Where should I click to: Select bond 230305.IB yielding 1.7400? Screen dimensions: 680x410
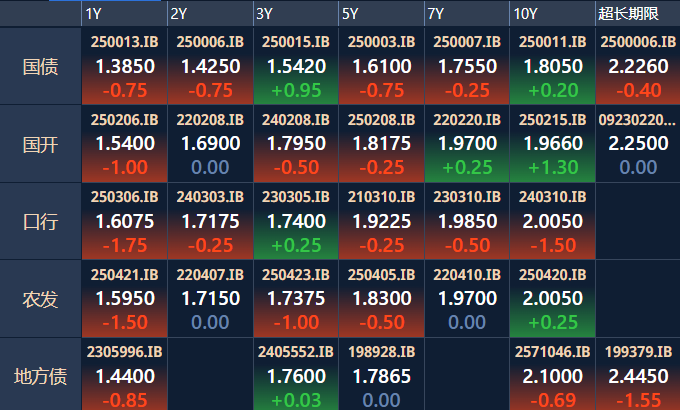click(296, 221)
